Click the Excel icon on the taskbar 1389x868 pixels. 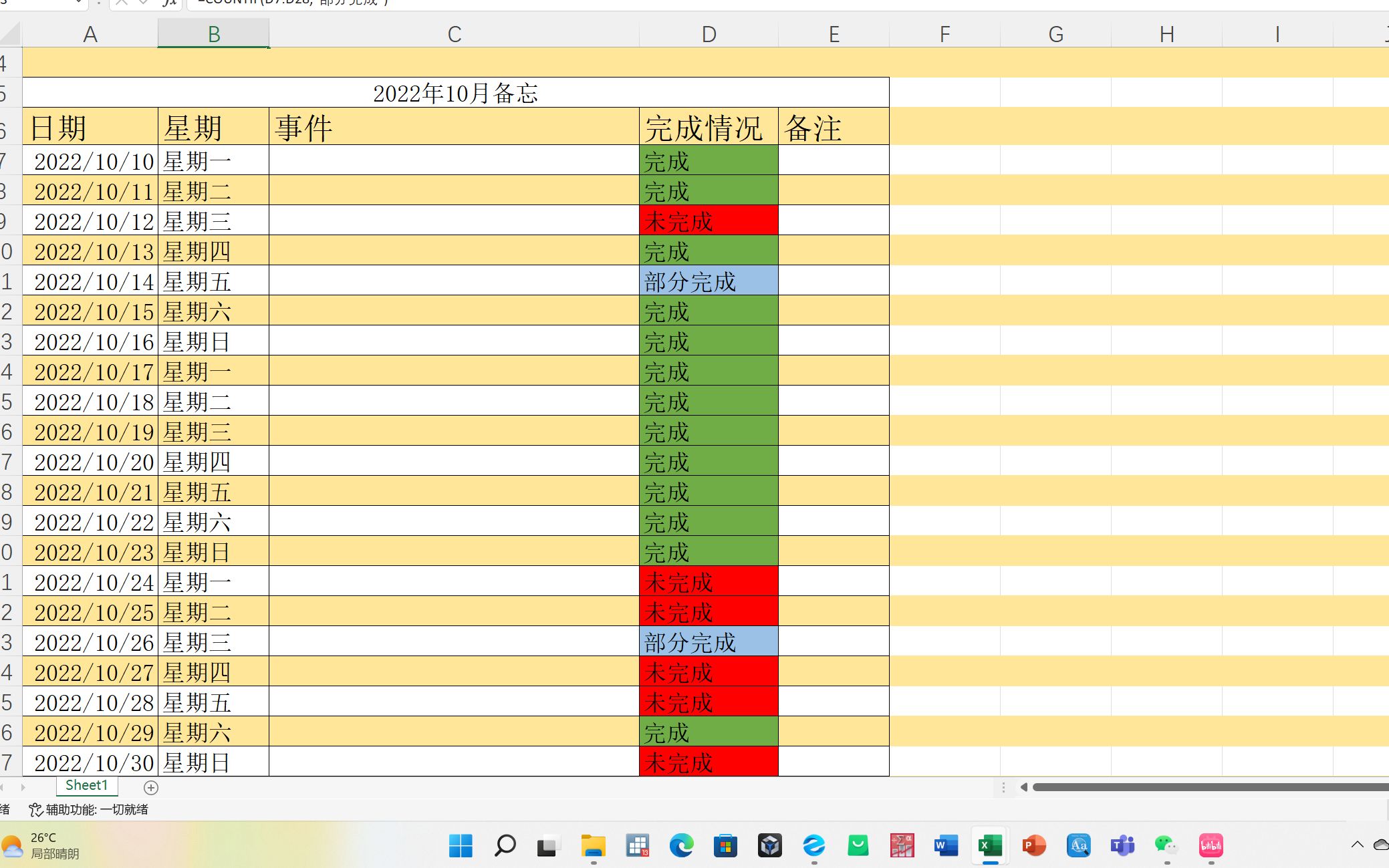click(990, 845)
